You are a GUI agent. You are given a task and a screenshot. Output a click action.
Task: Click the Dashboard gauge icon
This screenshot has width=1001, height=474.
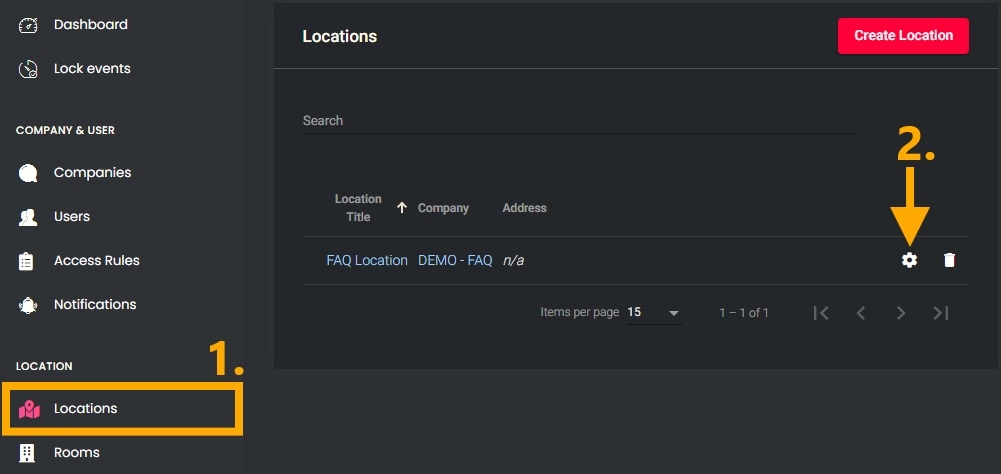coord(28,25)
